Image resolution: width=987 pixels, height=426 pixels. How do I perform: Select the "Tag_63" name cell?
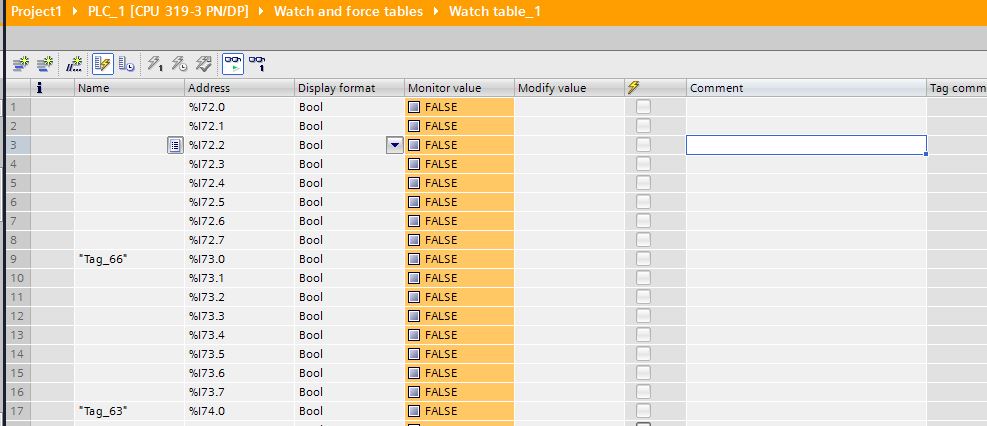click(x=130, y=411)
